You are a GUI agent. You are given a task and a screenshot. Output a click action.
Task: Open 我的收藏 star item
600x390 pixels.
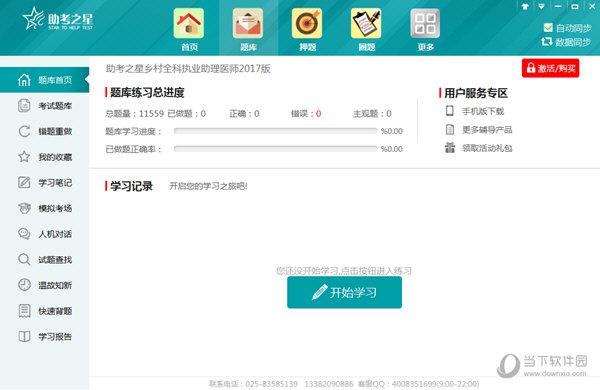click(45, 157)
